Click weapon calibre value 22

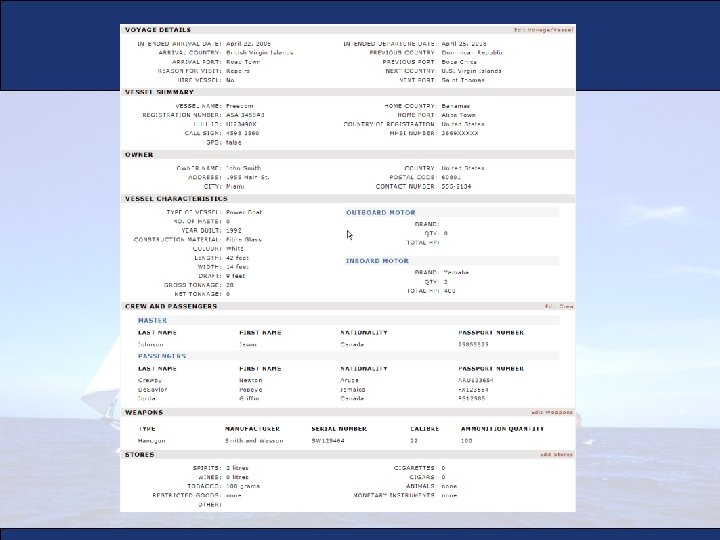click(x=414, y=441)
